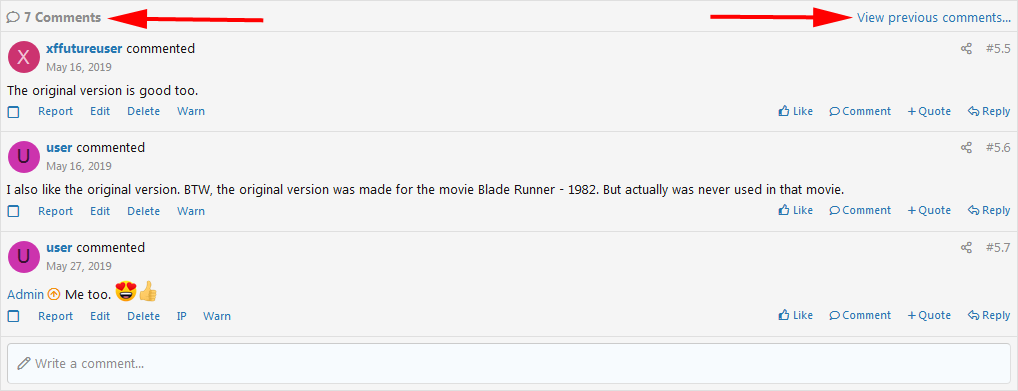Reply to the Blade Runner comment
The image size is (1018, 391).
tap(989, 210)
